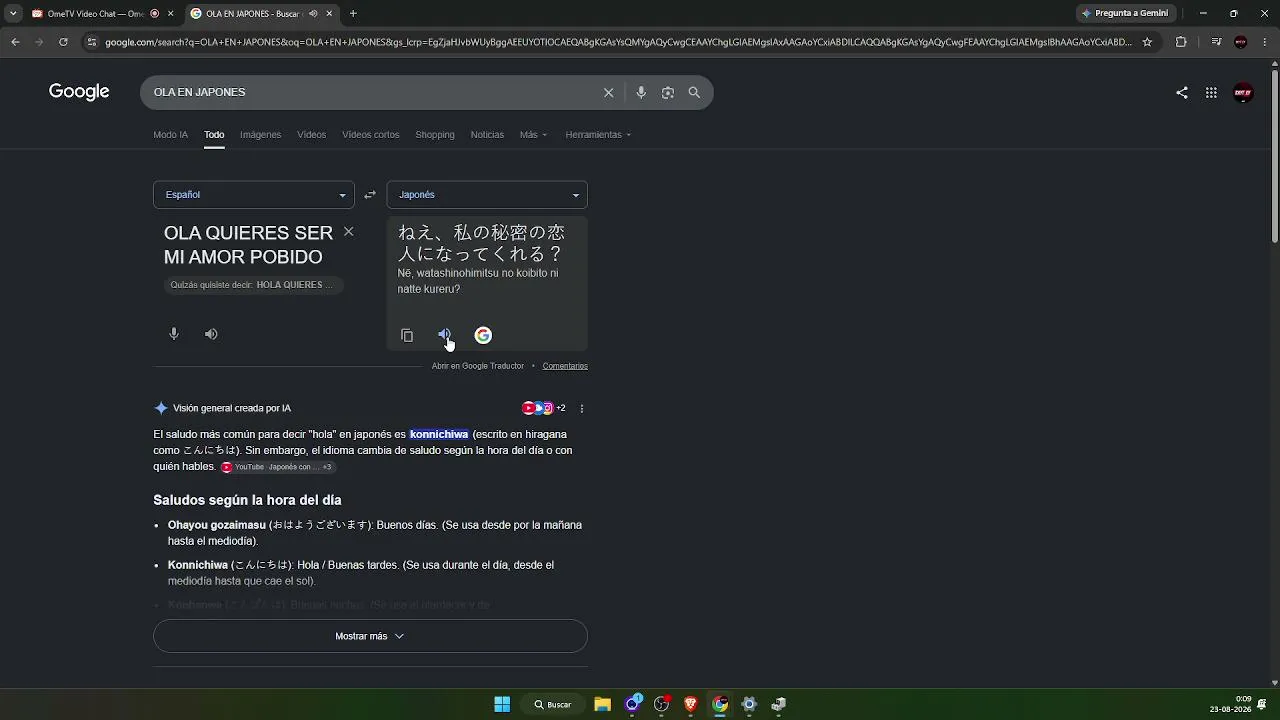Viewport: 1280px width, 720px height.
Task: Share this search results page
Action: point(1182,92)
